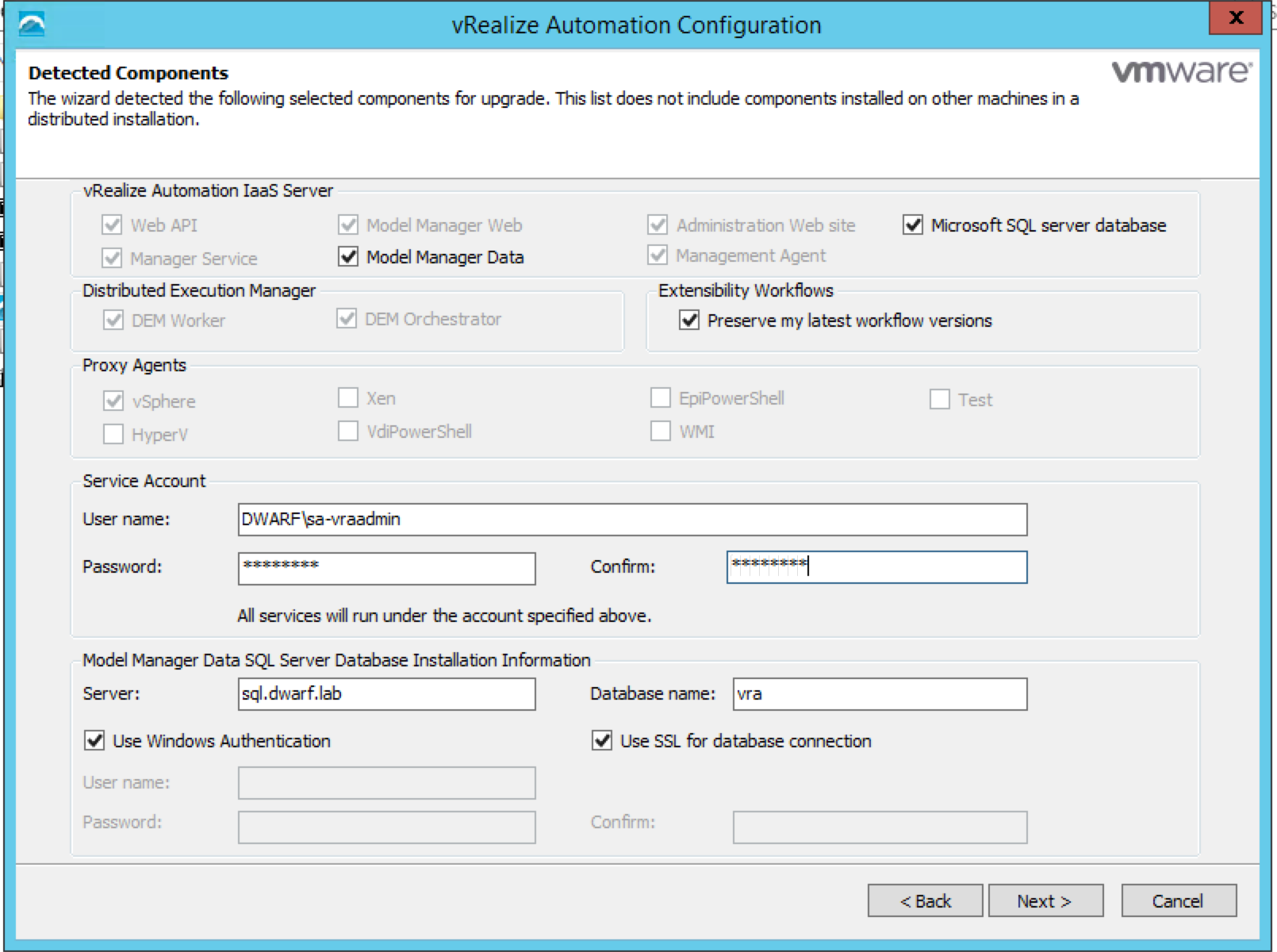
Task: Click the Model Manager Web checkbox
Action: tap(348, 225)
